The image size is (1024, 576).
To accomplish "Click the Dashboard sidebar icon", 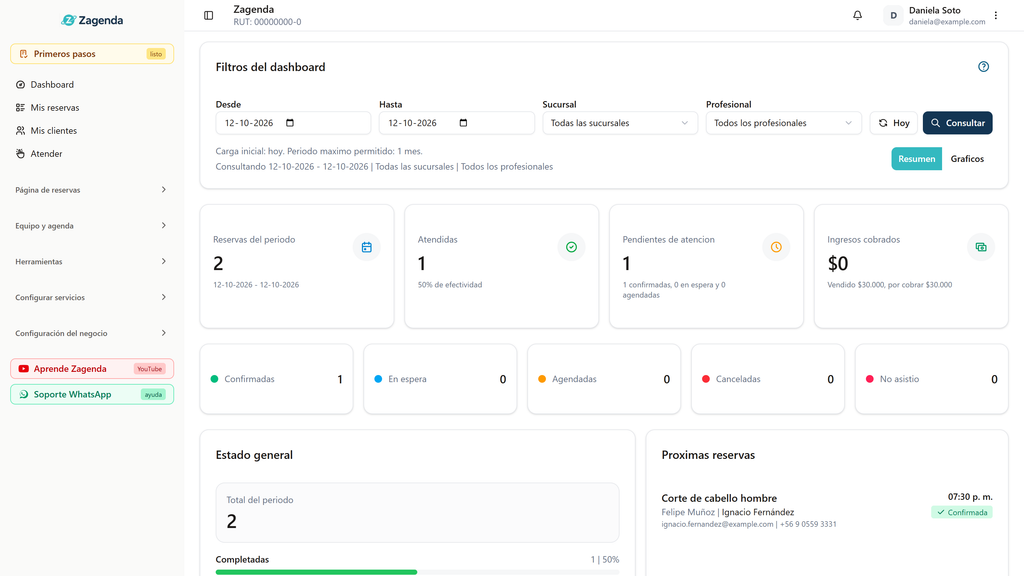I will pos(20,85).
